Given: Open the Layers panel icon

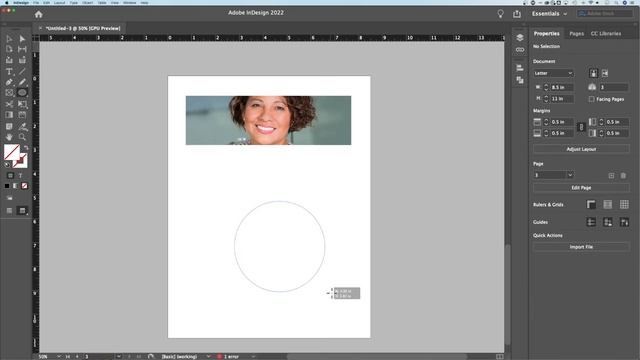Looking at the screenshot, I should tap(520, 38).
